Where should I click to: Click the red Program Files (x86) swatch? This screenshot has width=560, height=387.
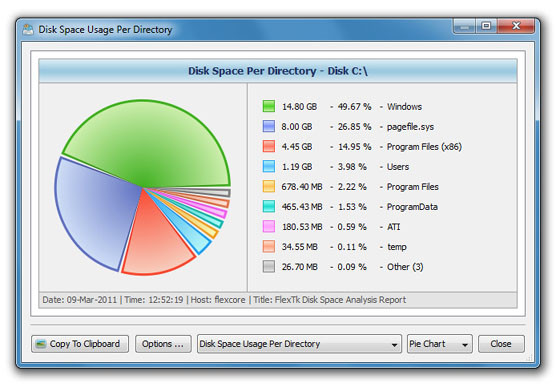pos(269,146)
